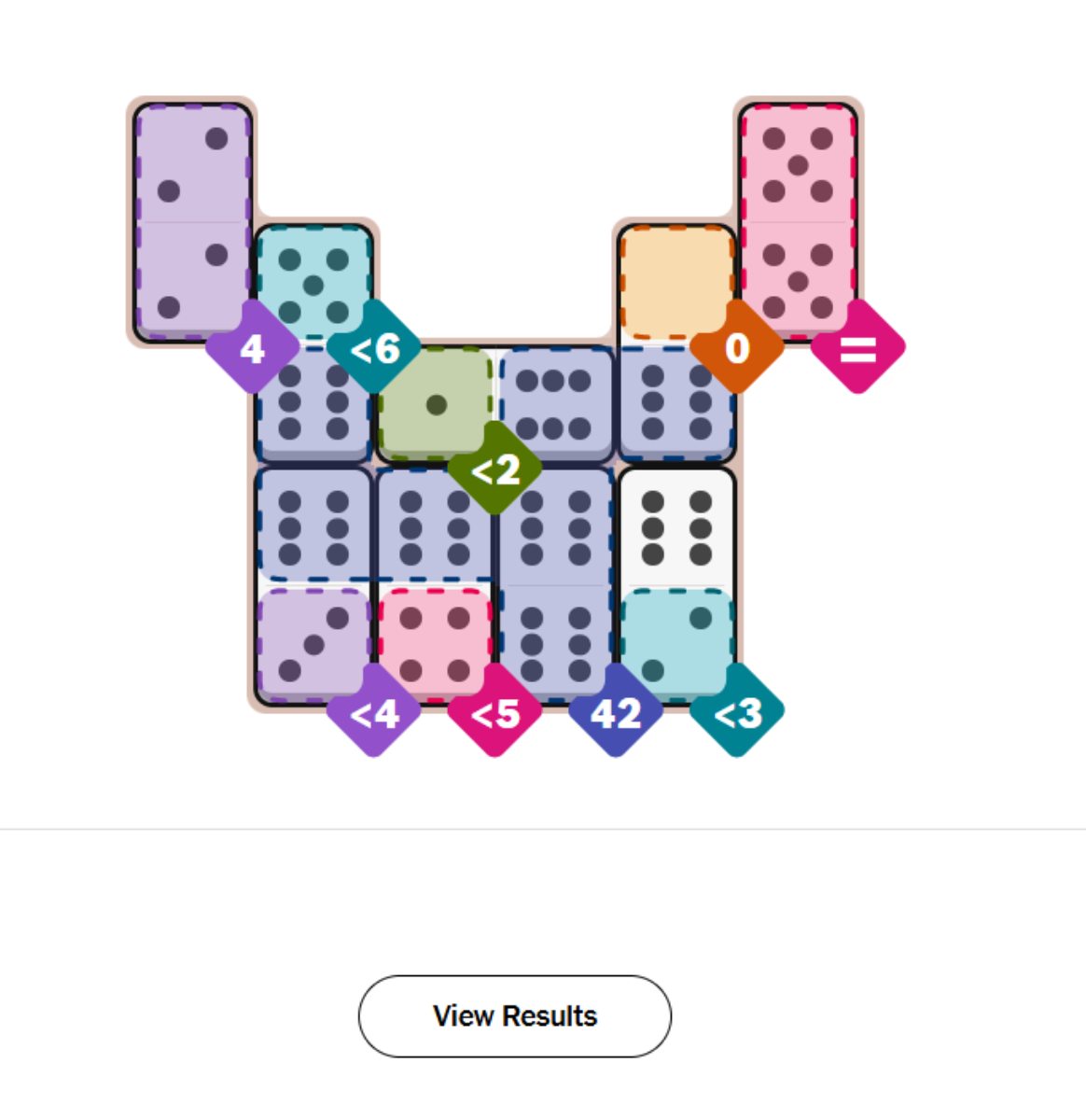Image resolution: width=1086 pixels, height=1120 pixels.
Task: Click the top half of purple vertical domino
Action: tap(192, 164)
